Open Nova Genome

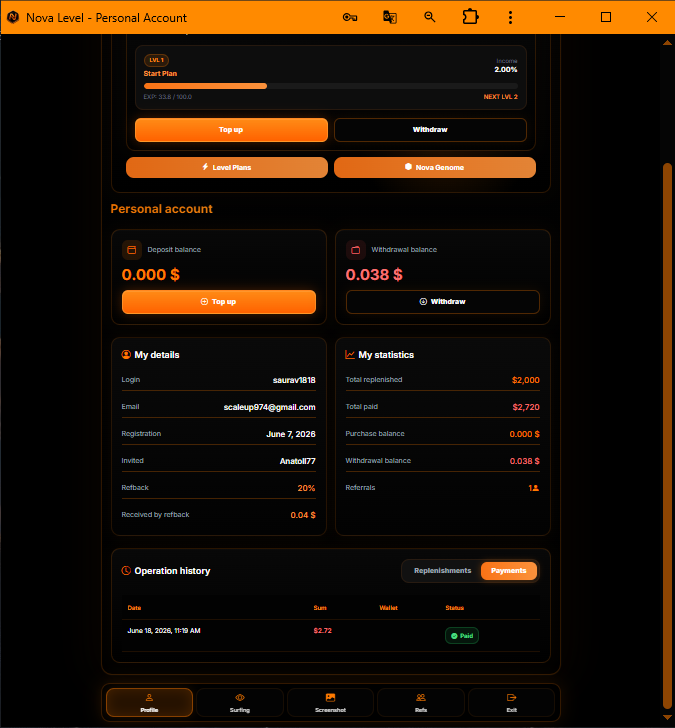coord(435,167)
